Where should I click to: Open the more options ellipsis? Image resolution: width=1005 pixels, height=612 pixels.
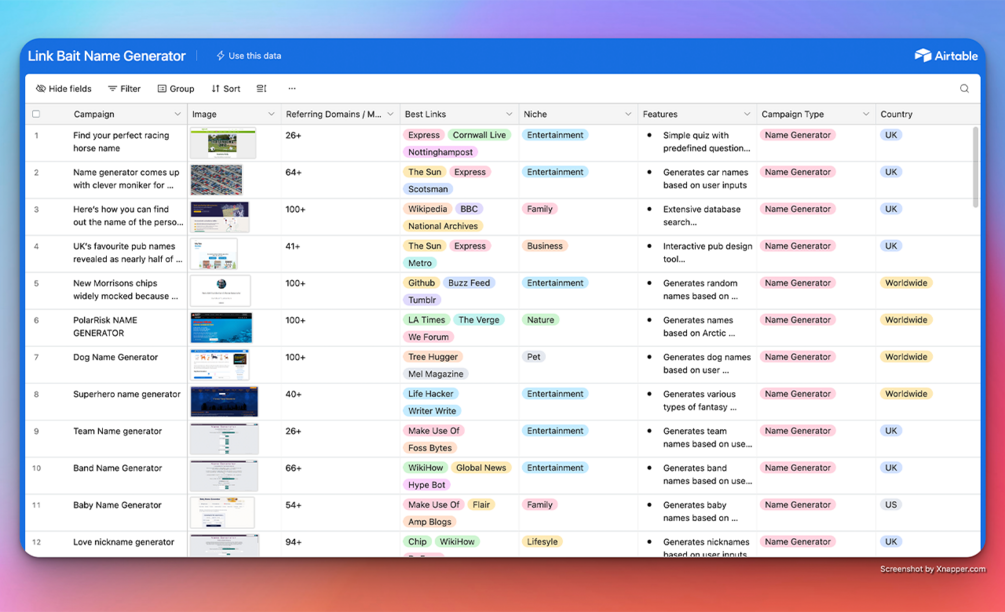click(292, 88)
